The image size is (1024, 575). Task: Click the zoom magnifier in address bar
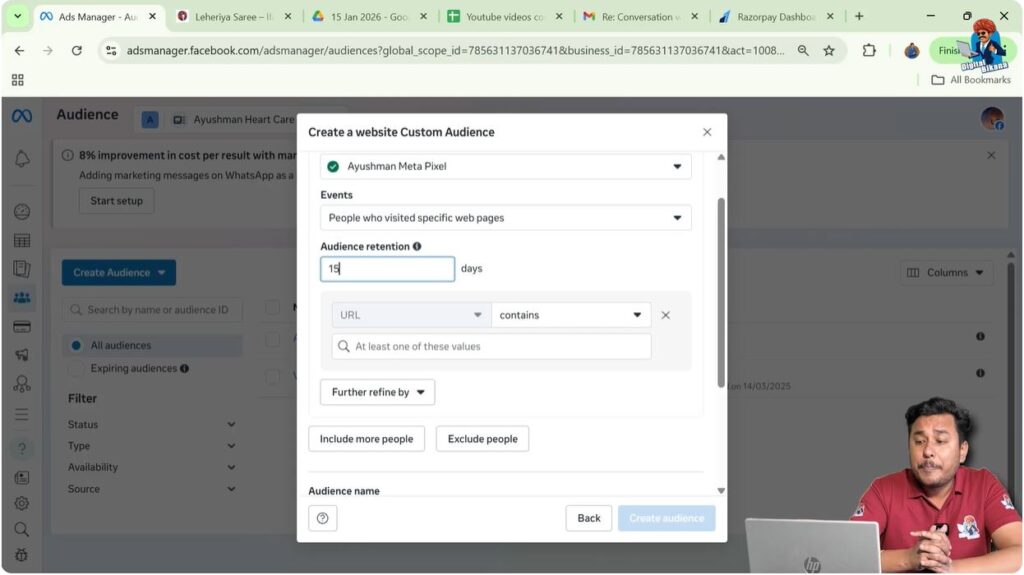point(803,50)
